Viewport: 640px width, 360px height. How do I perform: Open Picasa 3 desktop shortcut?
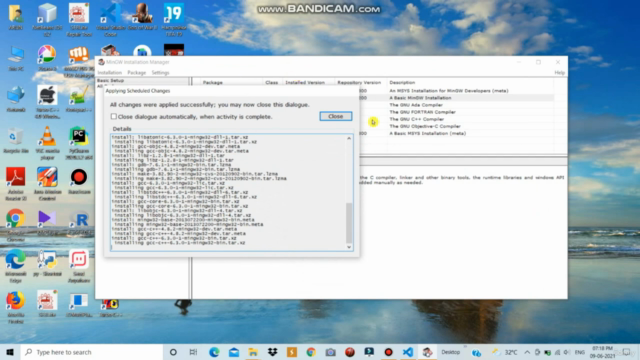coord(47,58)
